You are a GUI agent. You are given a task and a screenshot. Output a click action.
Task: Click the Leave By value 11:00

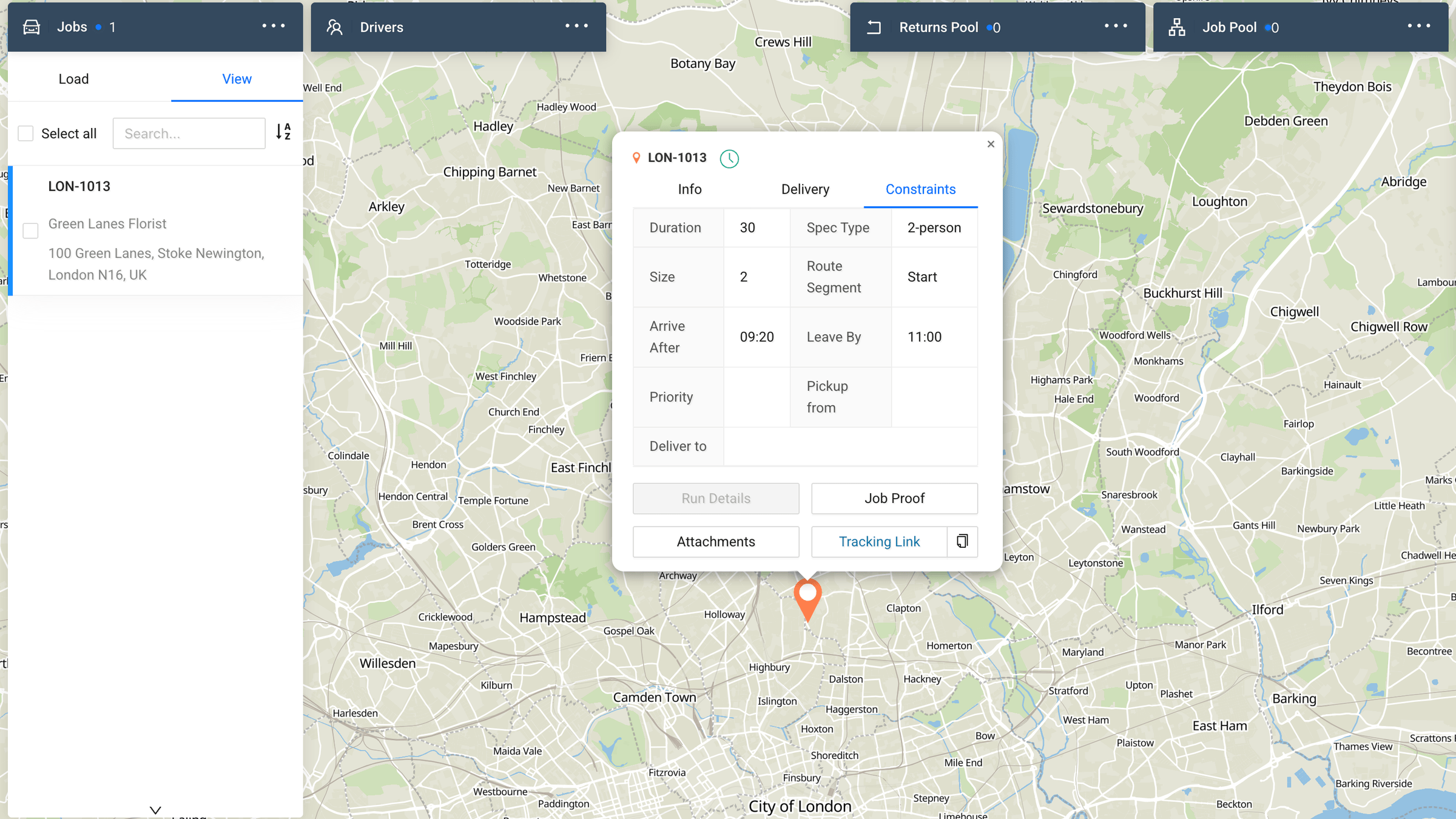(925, 337)
